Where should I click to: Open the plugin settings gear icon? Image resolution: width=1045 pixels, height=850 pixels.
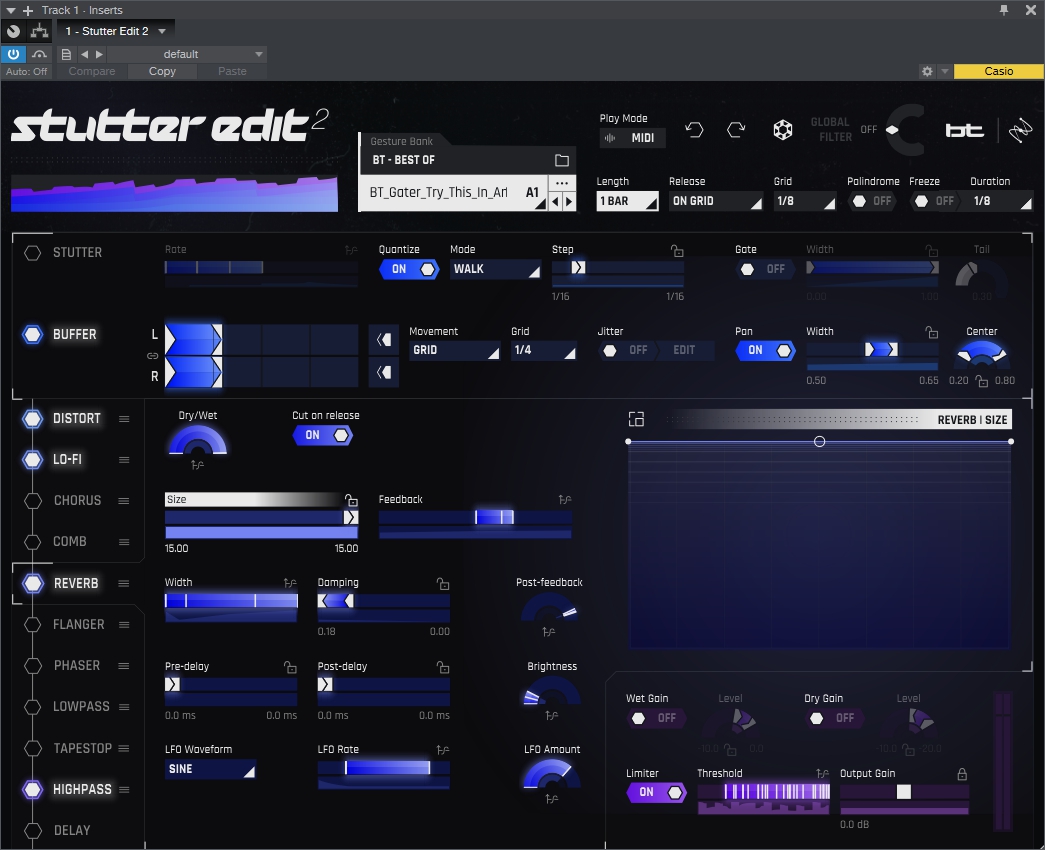point(927,71)
